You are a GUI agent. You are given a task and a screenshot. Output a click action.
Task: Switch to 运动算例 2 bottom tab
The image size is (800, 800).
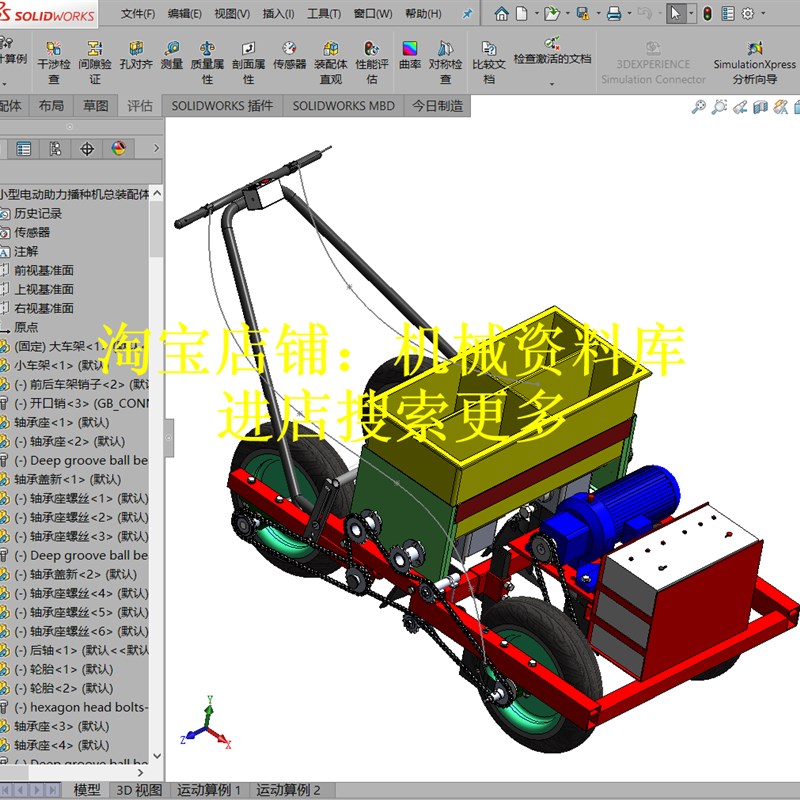click(288, 790)
